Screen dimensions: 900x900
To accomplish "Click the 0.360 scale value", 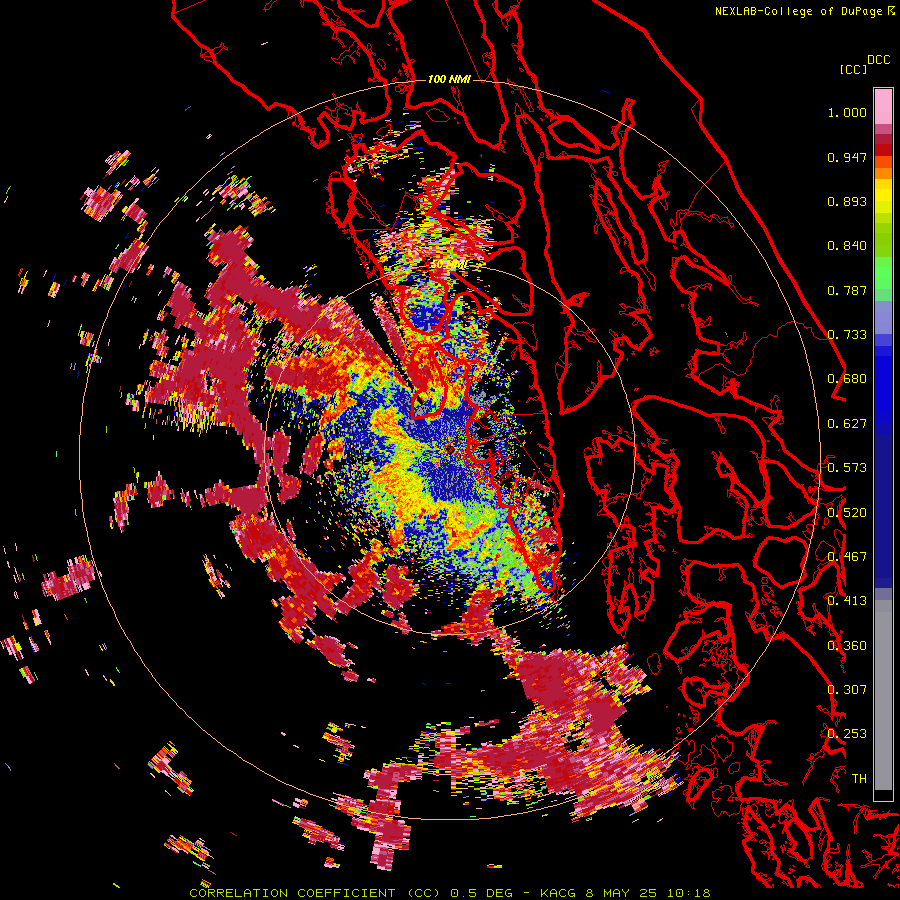I will (847, 646).
